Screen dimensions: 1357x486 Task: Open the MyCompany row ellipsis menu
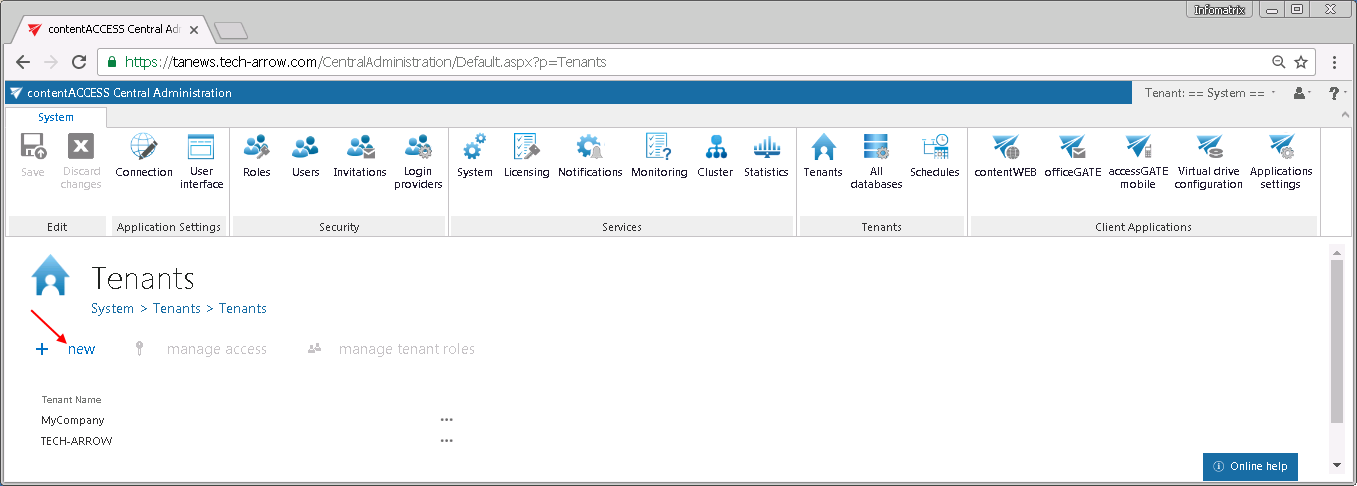pyautogui.click(x=446, y=420)
